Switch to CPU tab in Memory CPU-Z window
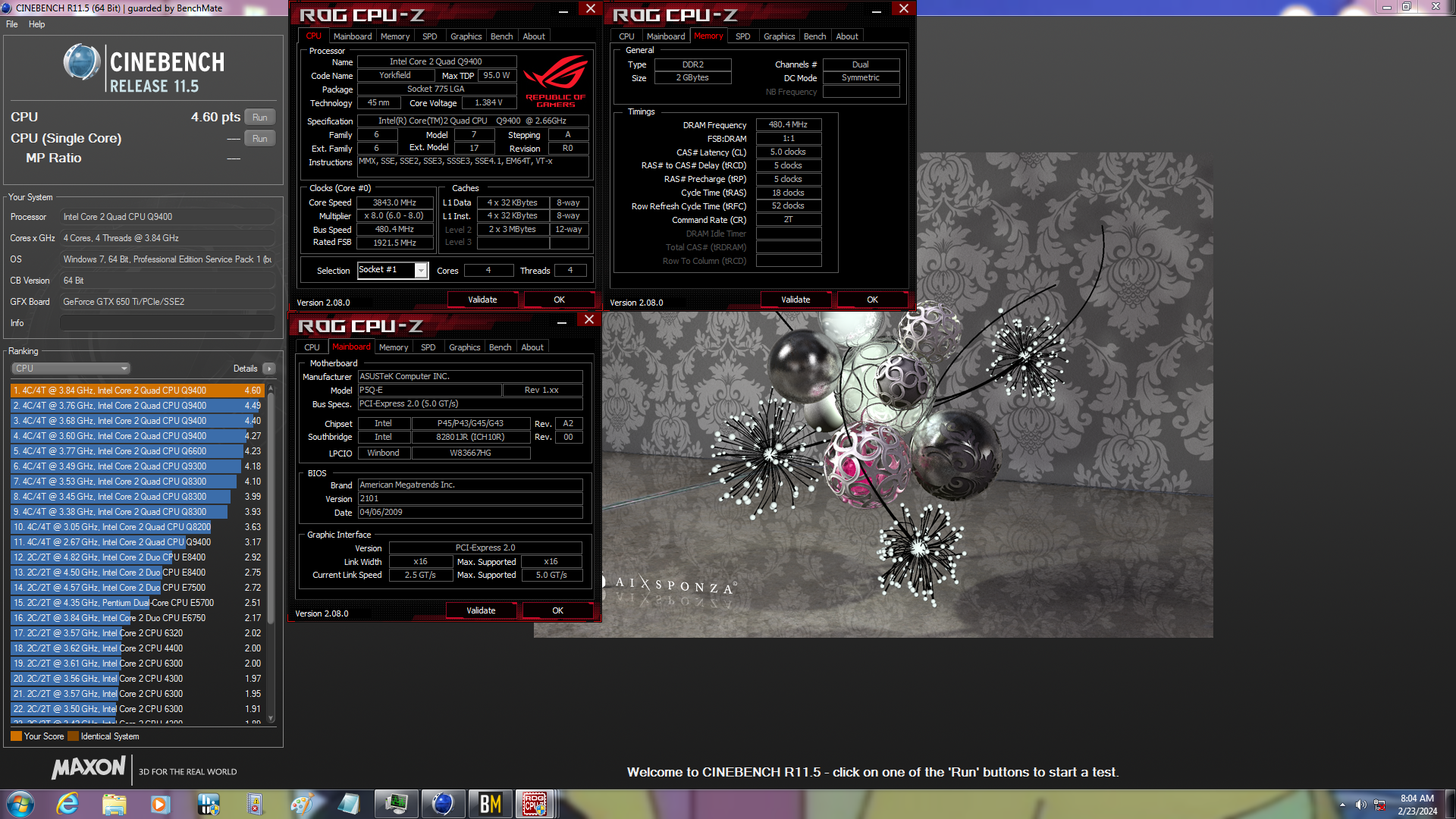The height and width of the screenshot is (819, 1456). pyautogui.click(x=626, y=36)
